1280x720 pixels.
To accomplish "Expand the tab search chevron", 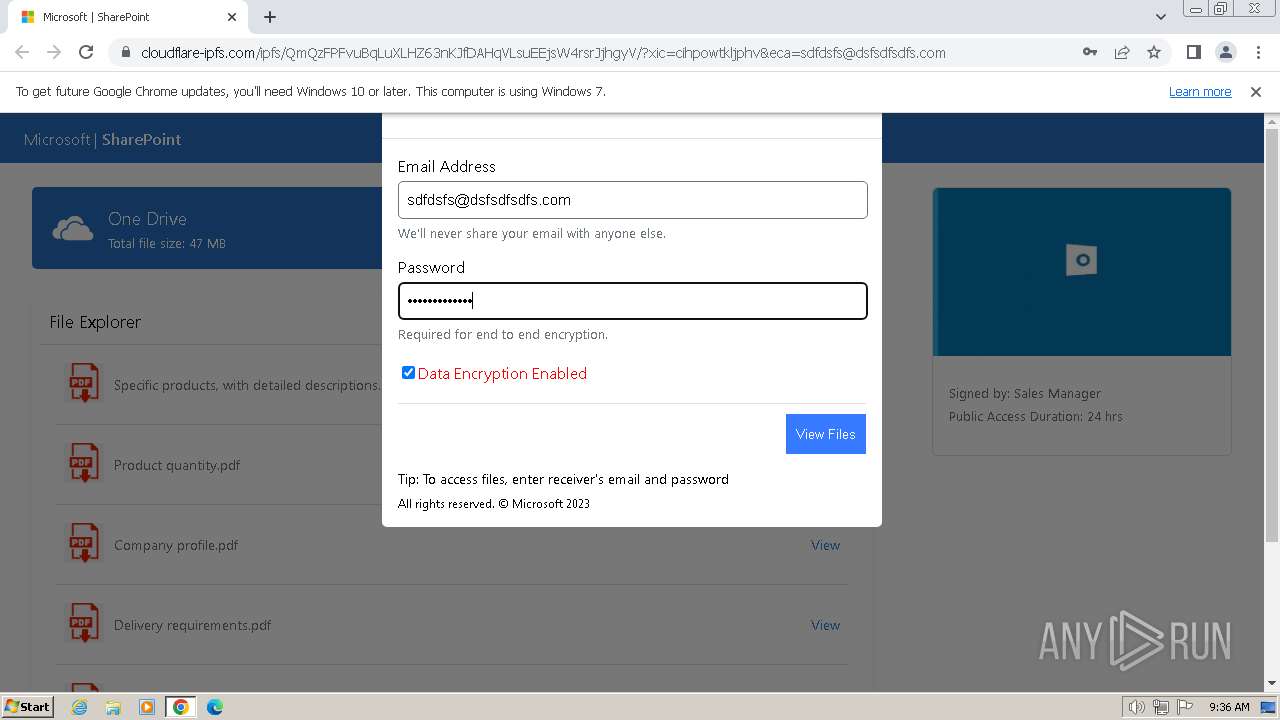I will tap(1160, 17).
